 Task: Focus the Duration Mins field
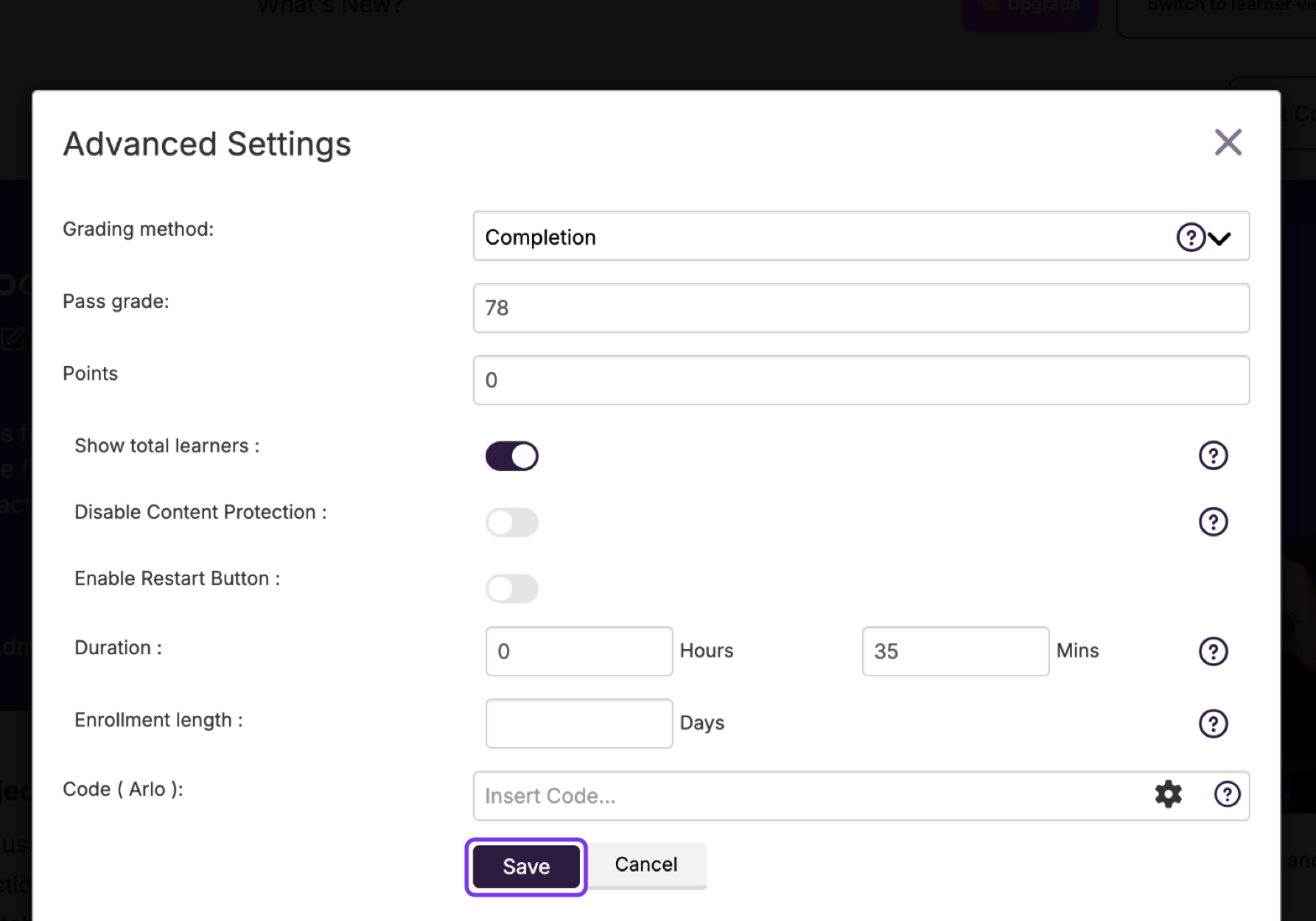(955, 652)
